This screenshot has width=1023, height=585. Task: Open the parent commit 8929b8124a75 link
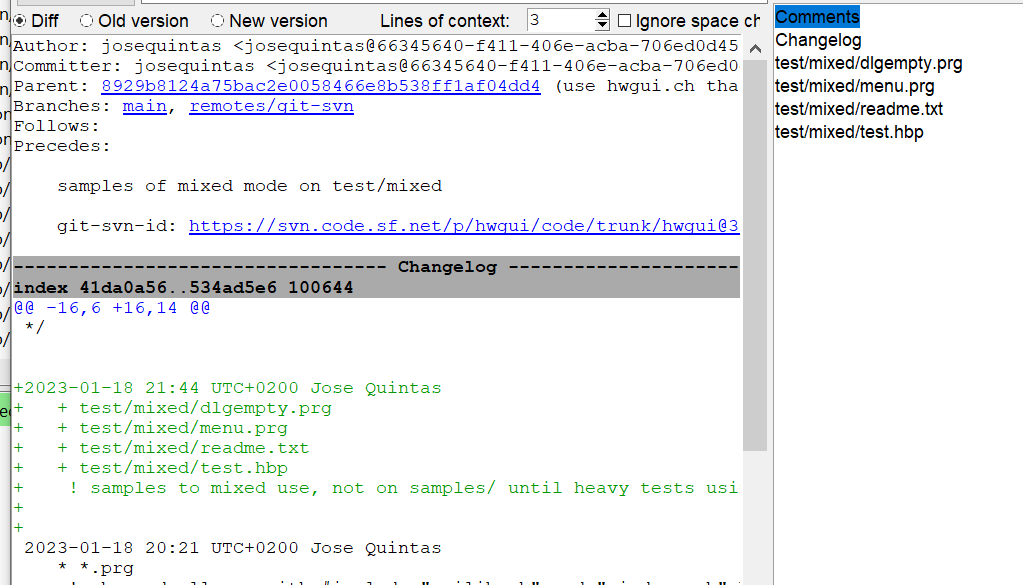(320, 86)
